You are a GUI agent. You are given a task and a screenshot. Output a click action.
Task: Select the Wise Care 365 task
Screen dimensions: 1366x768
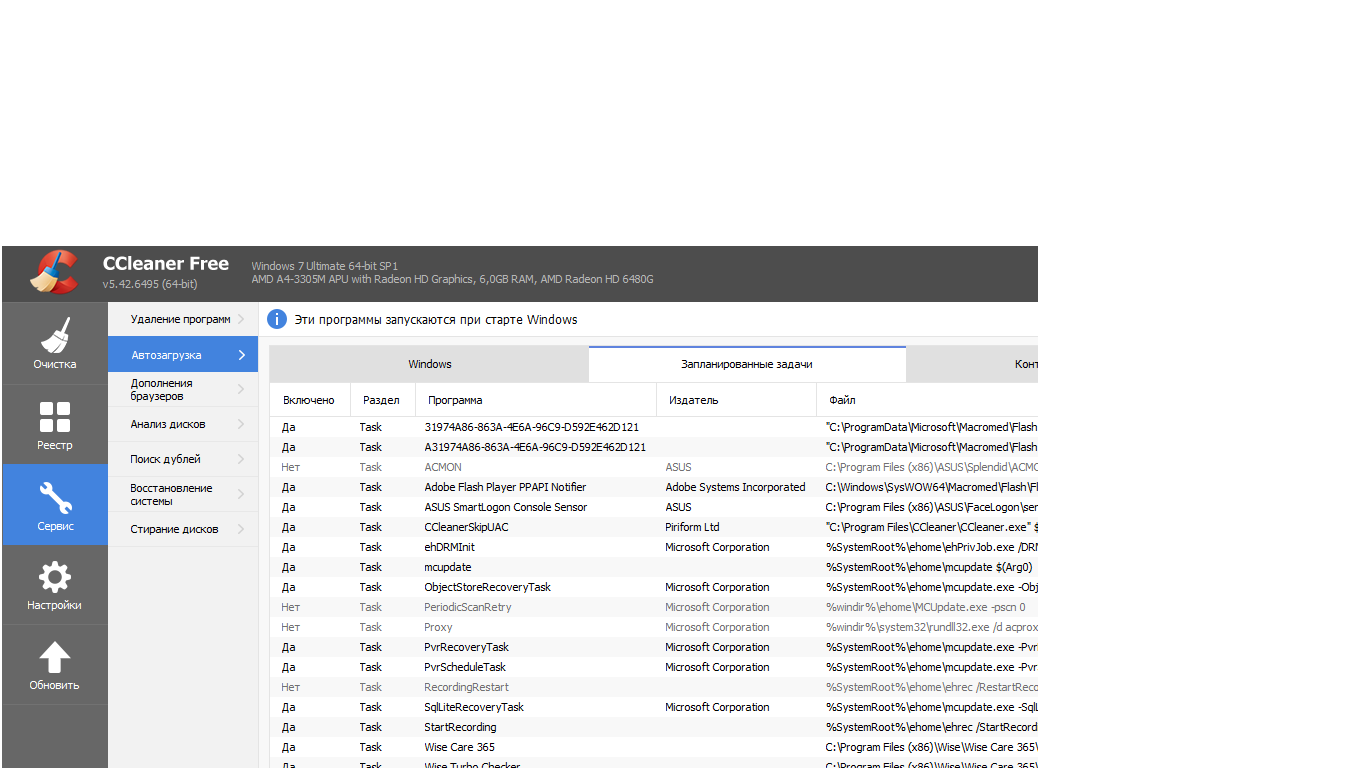click(654, 747)
